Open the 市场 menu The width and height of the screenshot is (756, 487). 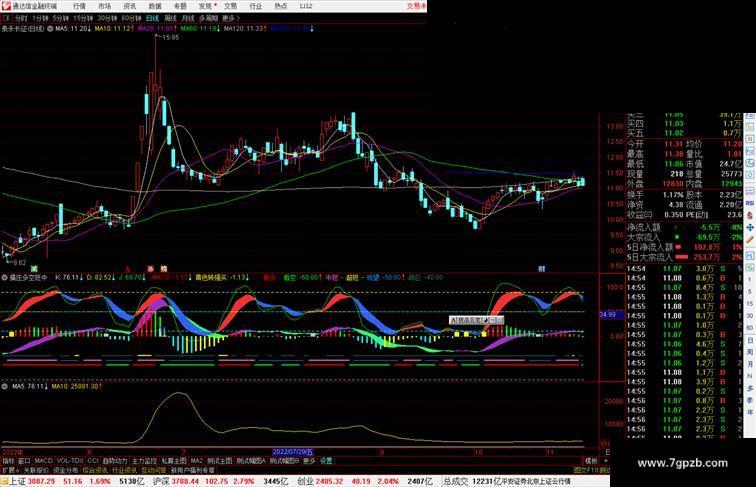point(105,6)
